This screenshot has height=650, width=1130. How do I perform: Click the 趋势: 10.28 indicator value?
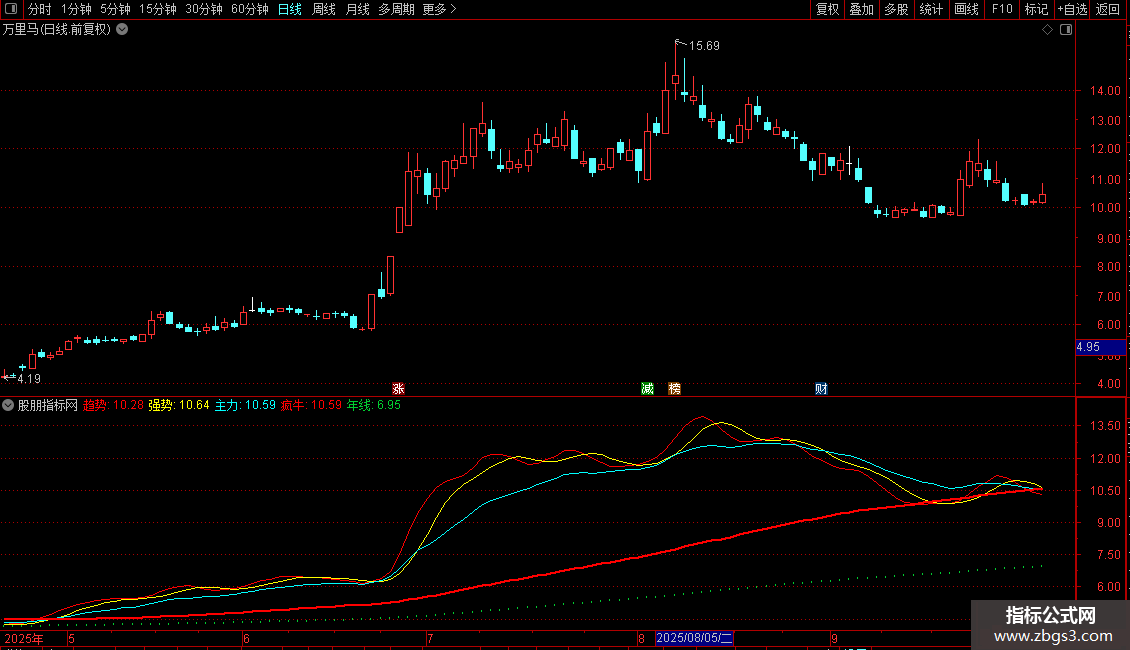click(113, 405)
